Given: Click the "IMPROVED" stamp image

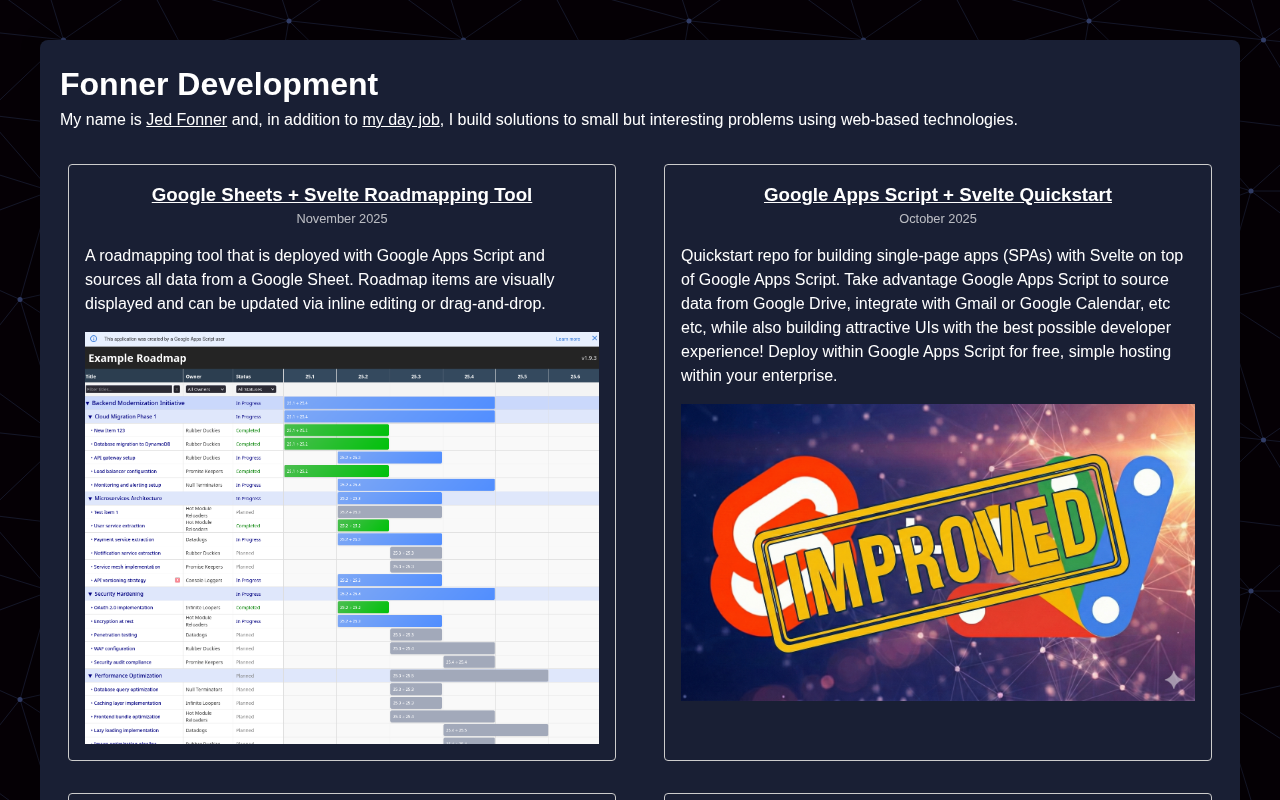Looking at the screenshot, I should [x=938, y=552].
